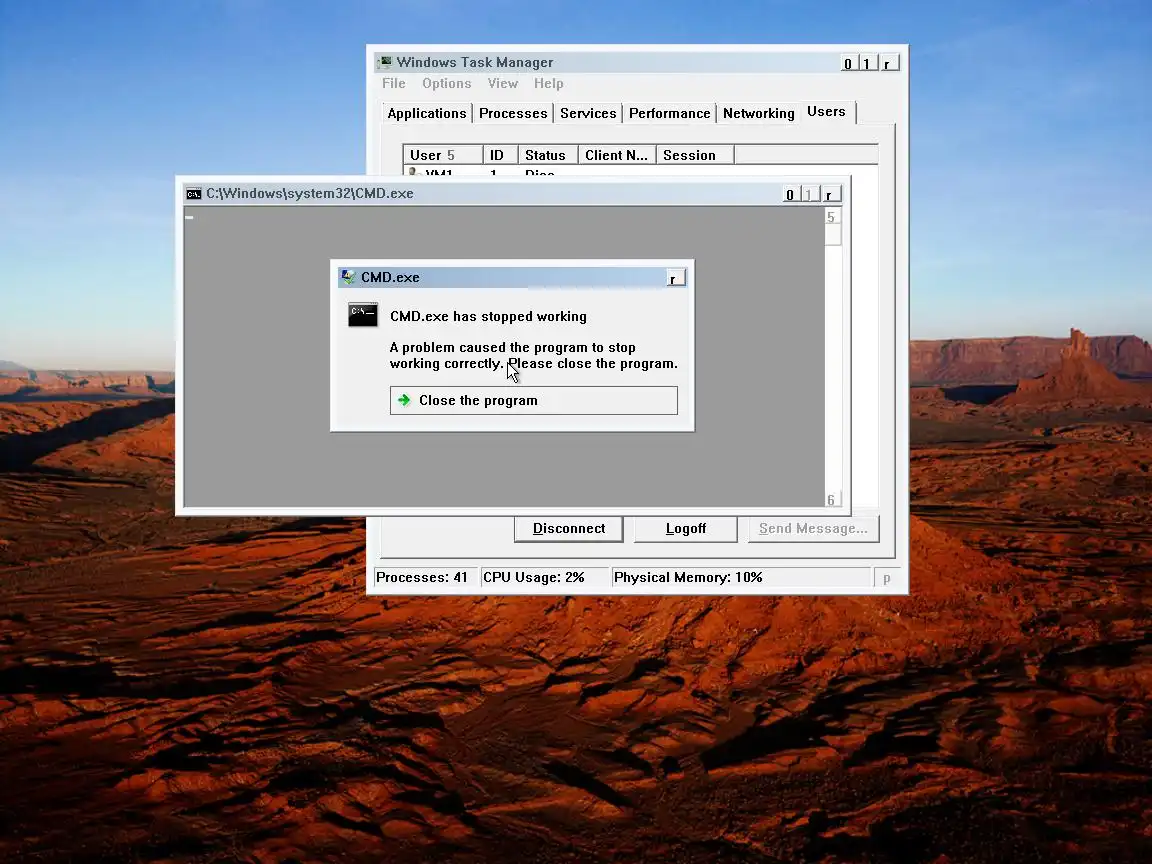The height and width of the screenshot is (864, 1152).
Task: Click the Task Manager resize grip corner
Action: (887, 579)
